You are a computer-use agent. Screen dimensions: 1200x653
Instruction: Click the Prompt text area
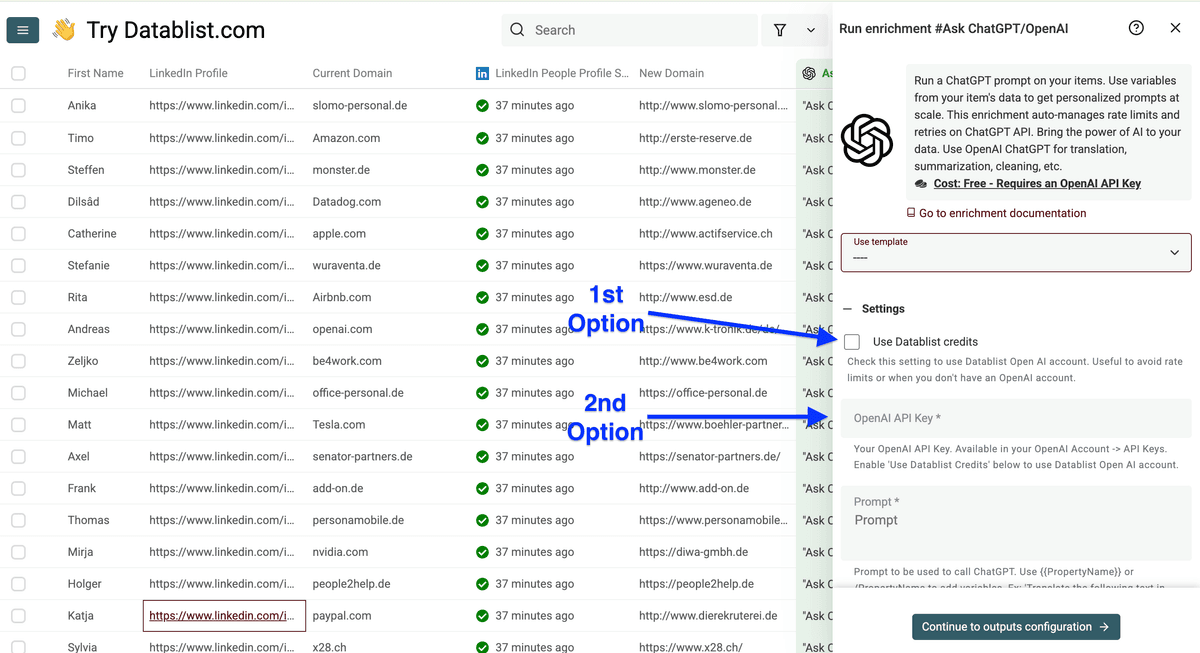[x=1016, y=523]
